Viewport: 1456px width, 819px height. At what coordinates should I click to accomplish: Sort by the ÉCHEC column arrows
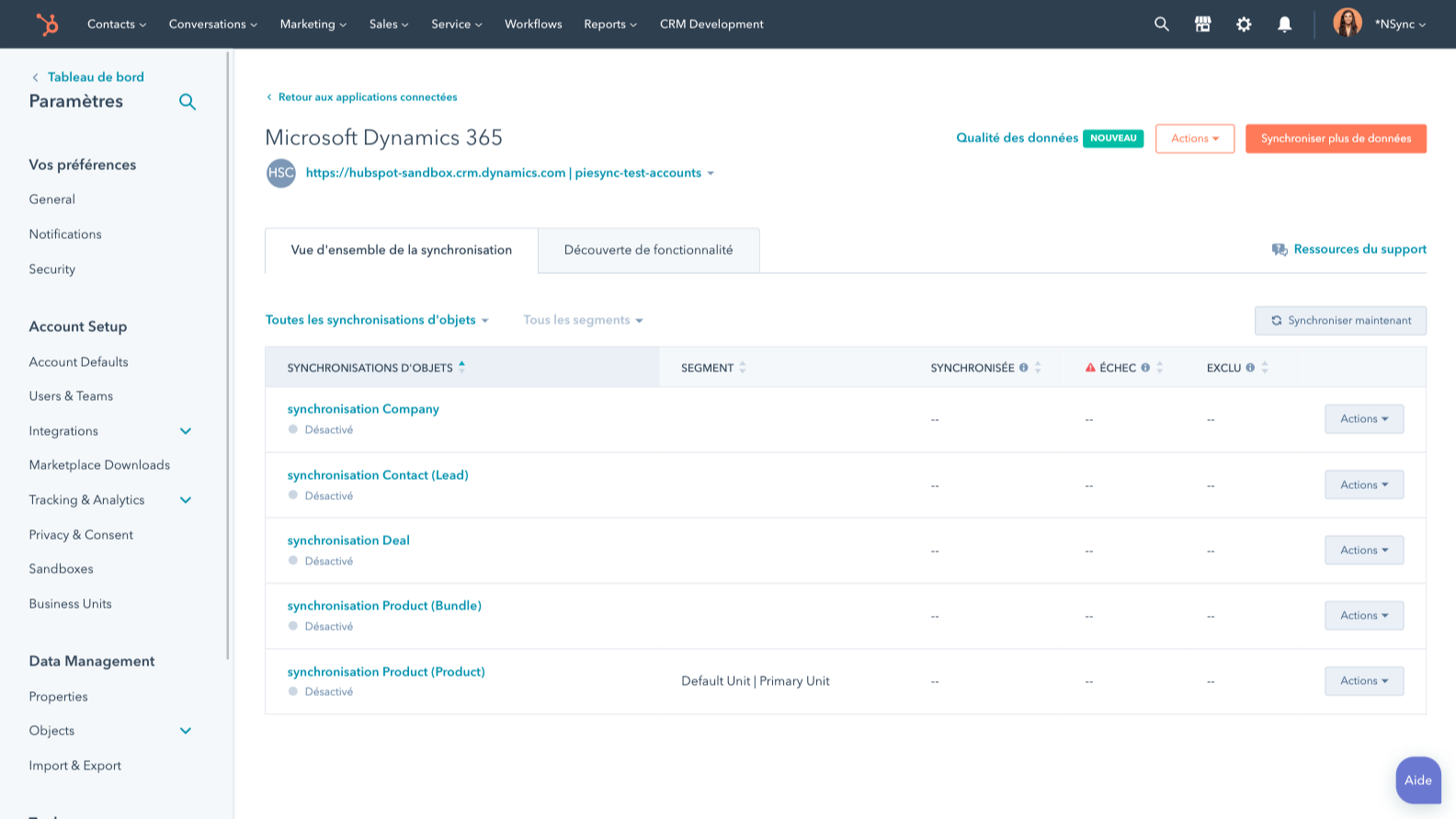coord(1160,368)
